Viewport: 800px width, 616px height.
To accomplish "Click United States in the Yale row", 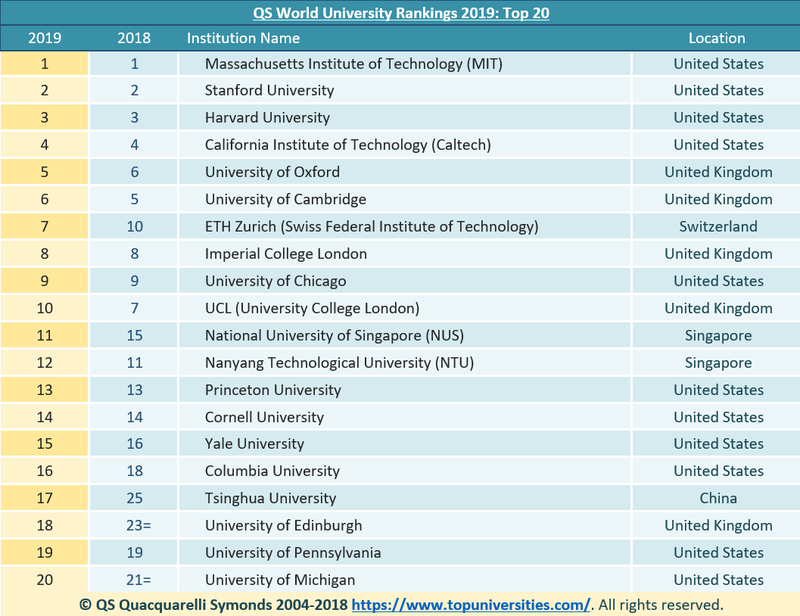I will point(718,443).
